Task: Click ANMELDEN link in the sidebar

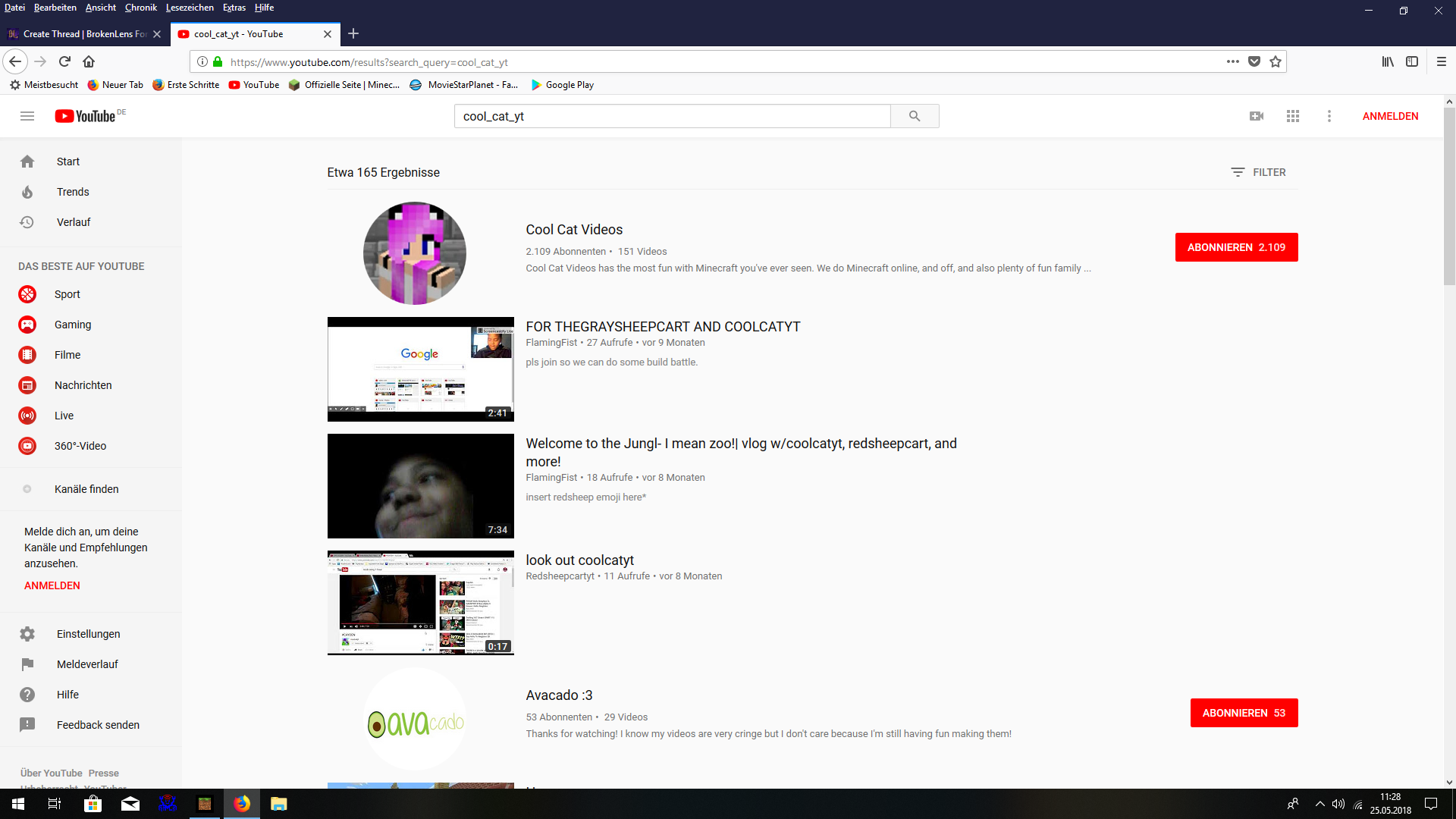Action: pyautogui.click(x=52, y=585)
